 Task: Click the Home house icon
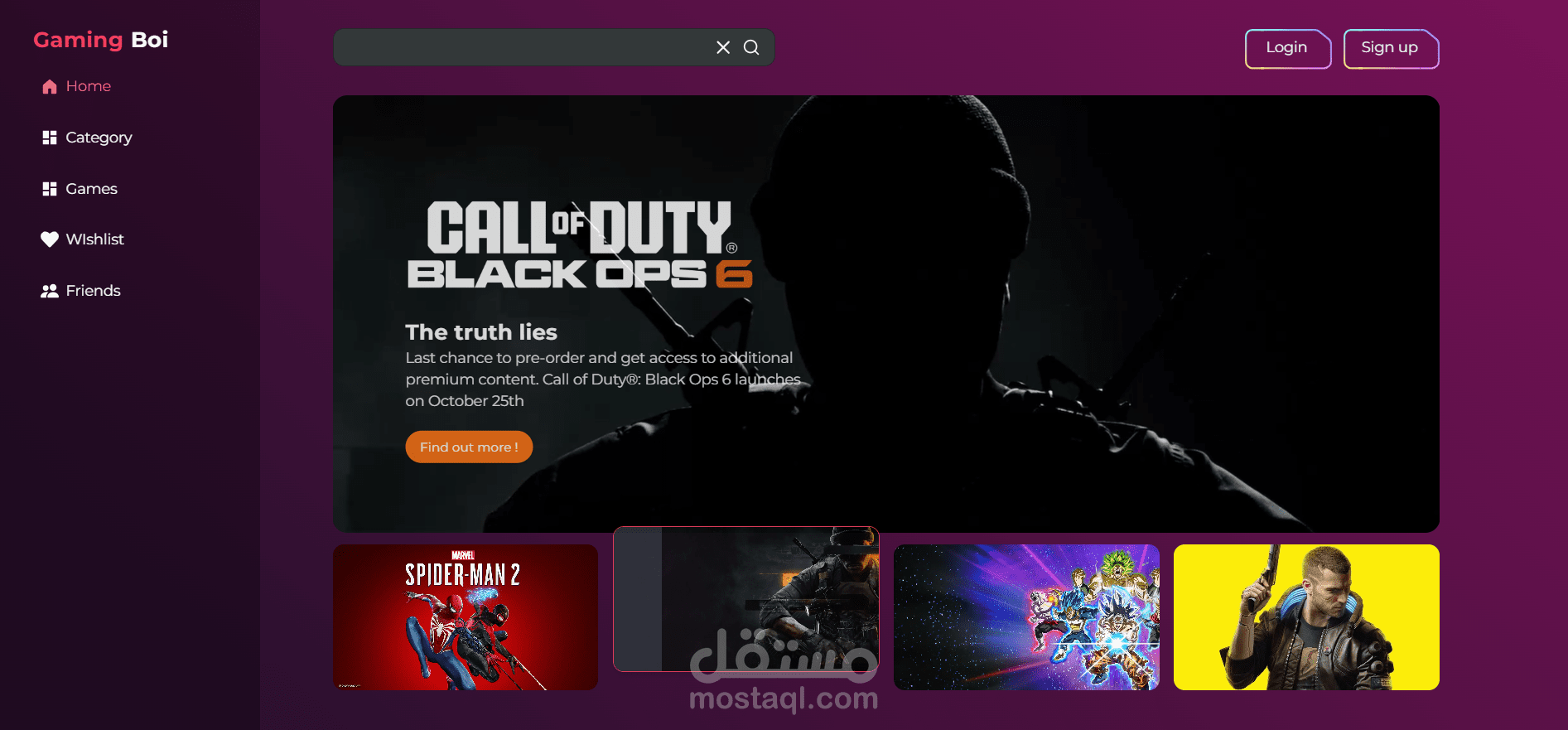[50, 86]
